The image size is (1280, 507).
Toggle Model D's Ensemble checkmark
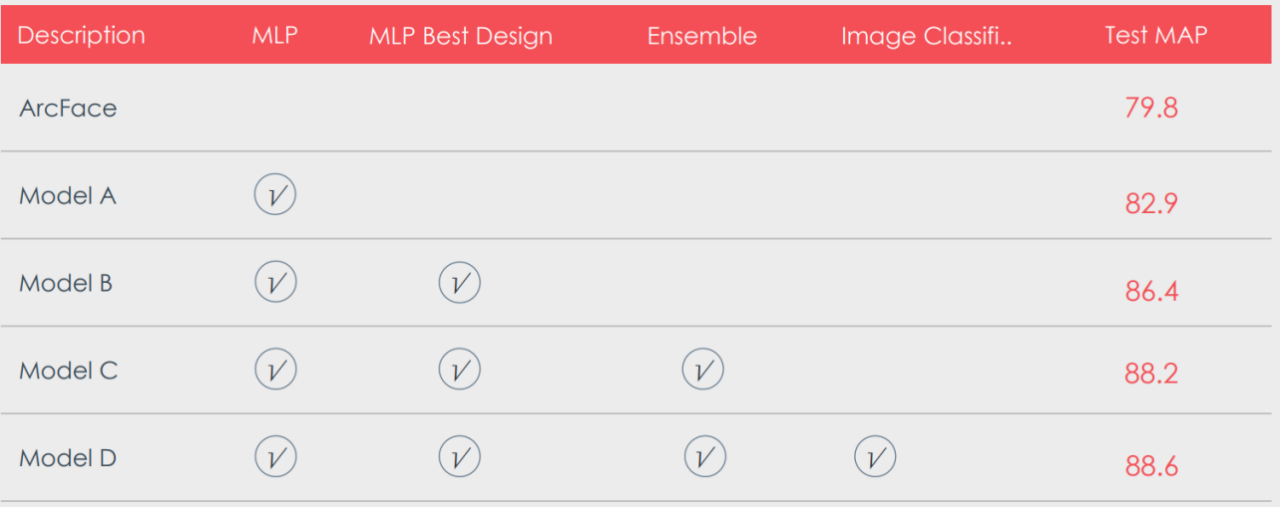705,457
